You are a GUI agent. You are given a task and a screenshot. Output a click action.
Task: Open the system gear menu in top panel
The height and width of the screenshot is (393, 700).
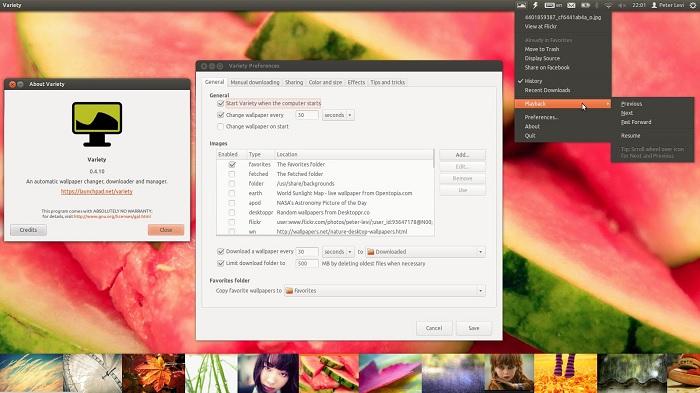point(692,5)
